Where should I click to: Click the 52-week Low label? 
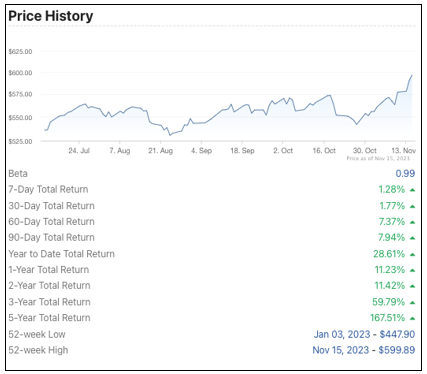tap(37, 334)
